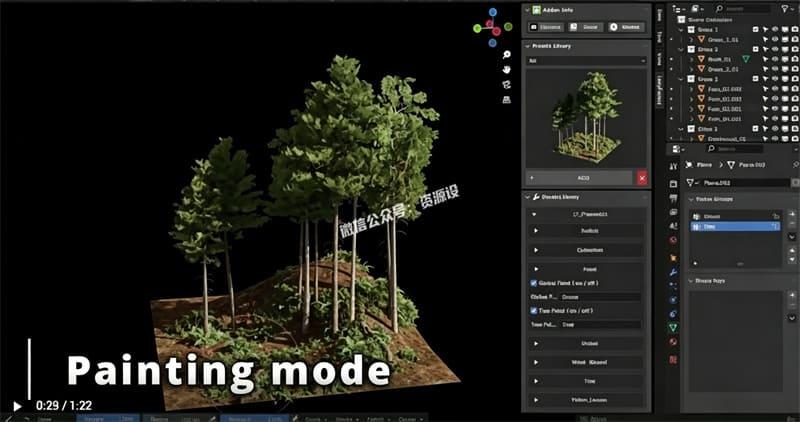The height and width of the screenshot is (422, 800).
Task: Toggle eye visibility for first outliner collection
Action: (775, 30)
